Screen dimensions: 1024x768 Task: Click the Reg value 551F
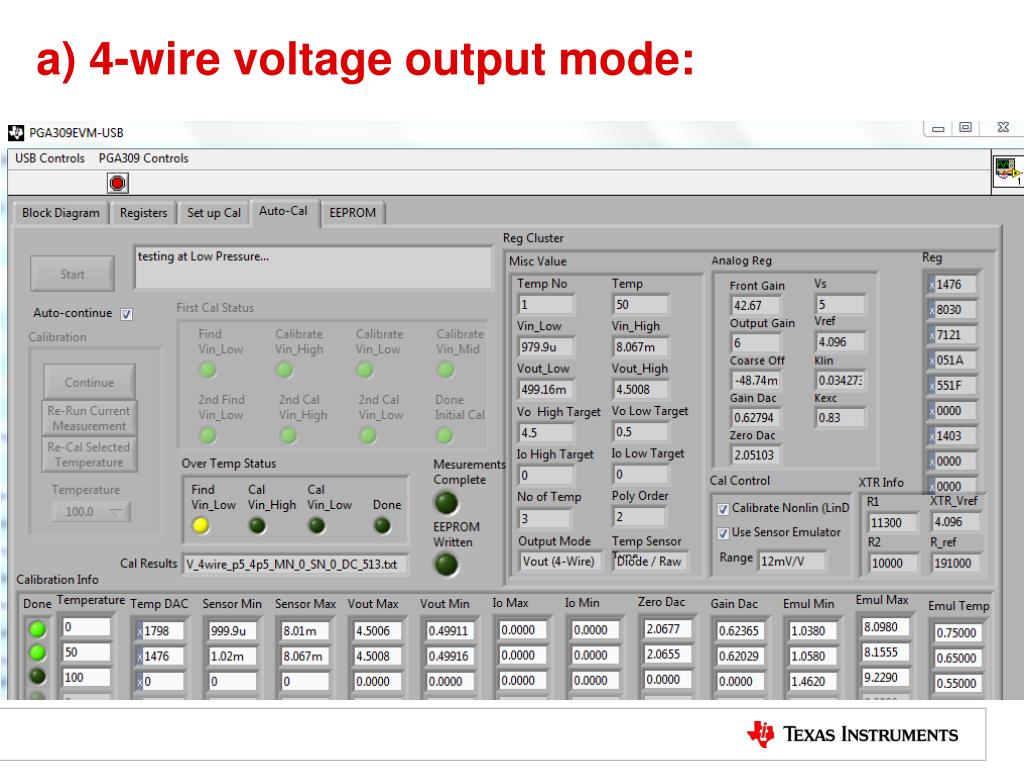coord(955,385)
